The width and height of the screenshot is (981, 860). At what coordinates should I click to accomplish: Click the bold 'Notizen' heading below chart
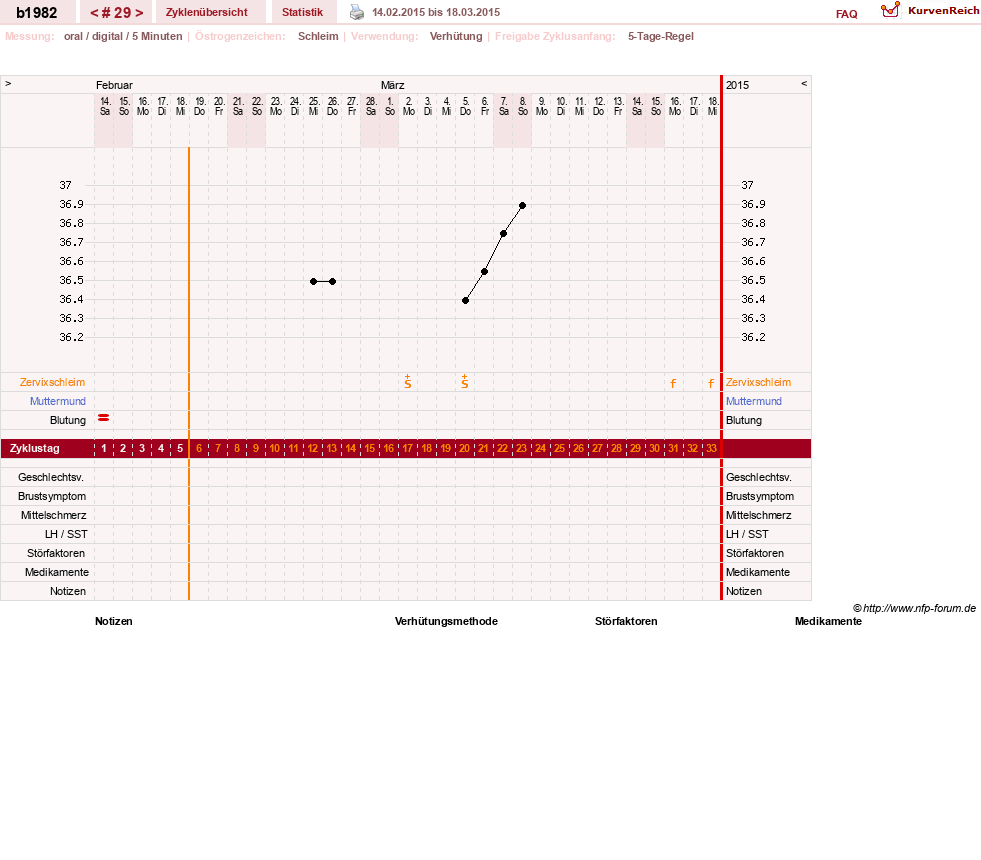tap(114, 621)
